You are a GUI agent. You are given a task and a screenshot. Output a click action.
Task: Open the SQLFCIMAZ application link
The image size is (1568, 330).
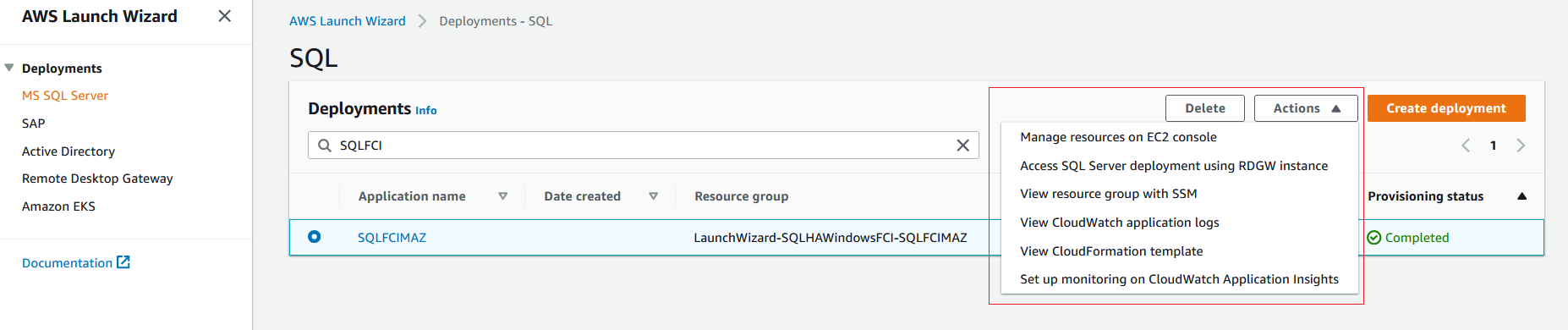click(392, 238)
